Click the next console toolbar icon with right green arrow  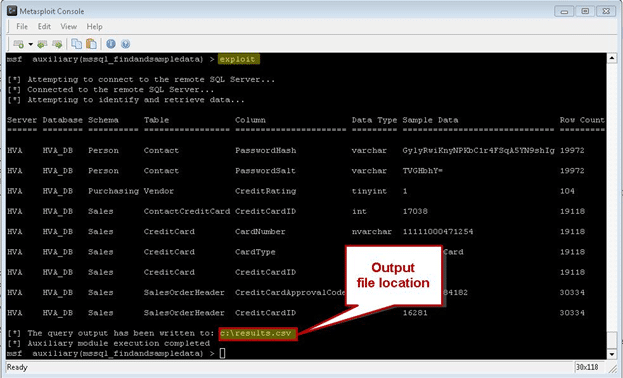pyautogui.click(x=57, y=44)
